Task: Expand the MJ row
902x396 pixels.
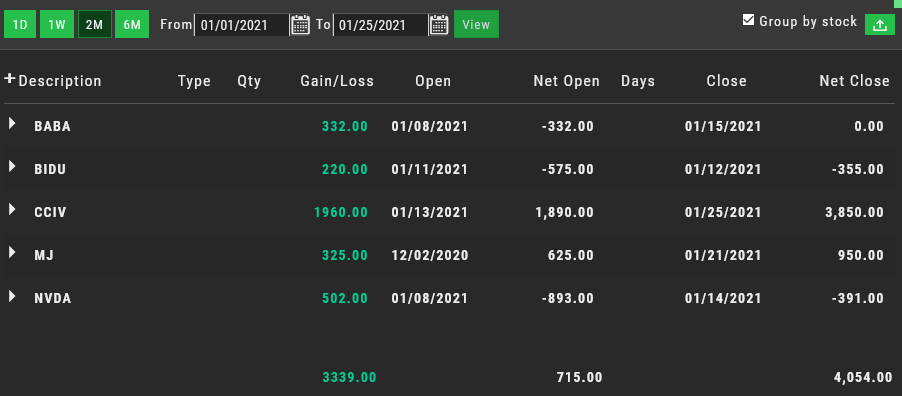Action: click(12, 253)
